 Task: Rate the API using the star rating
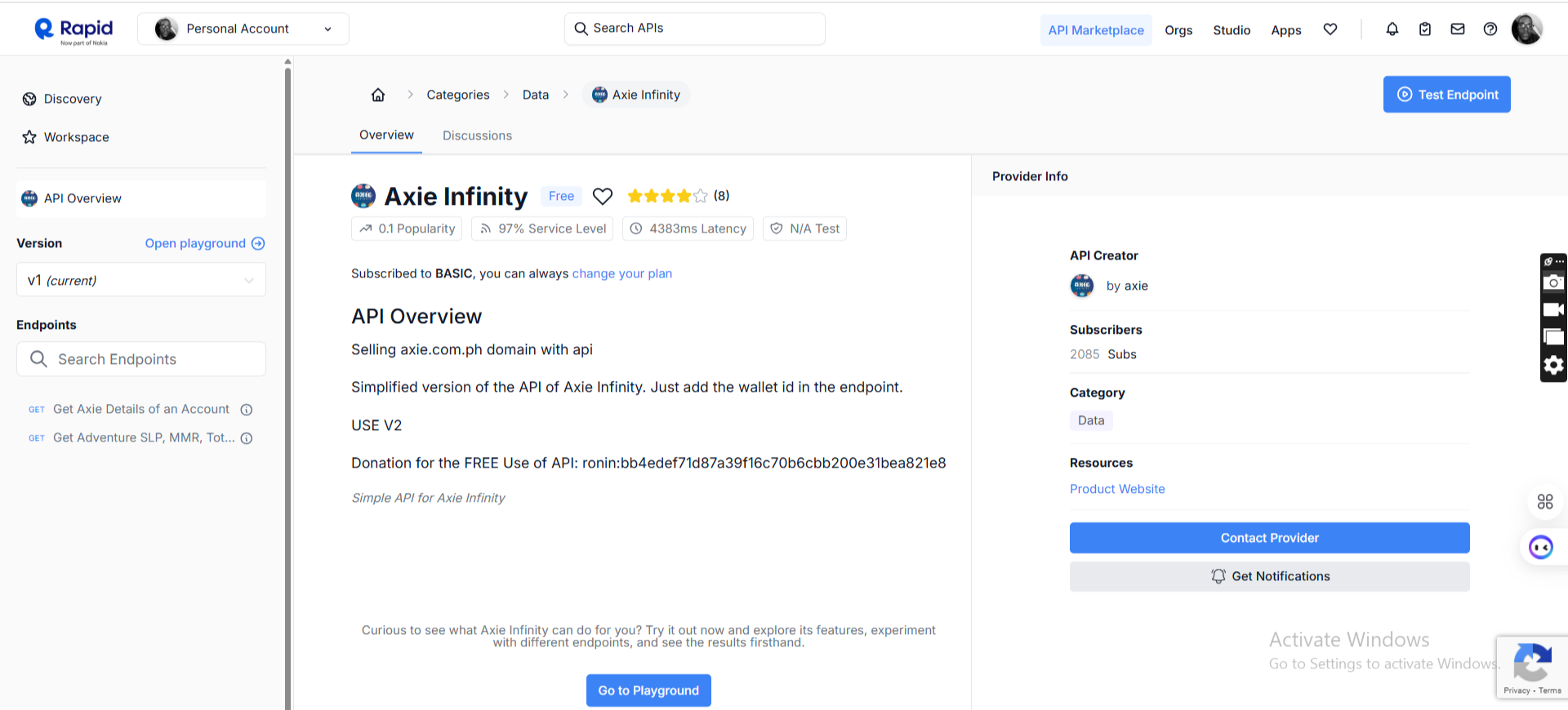(x=667, y=196)
